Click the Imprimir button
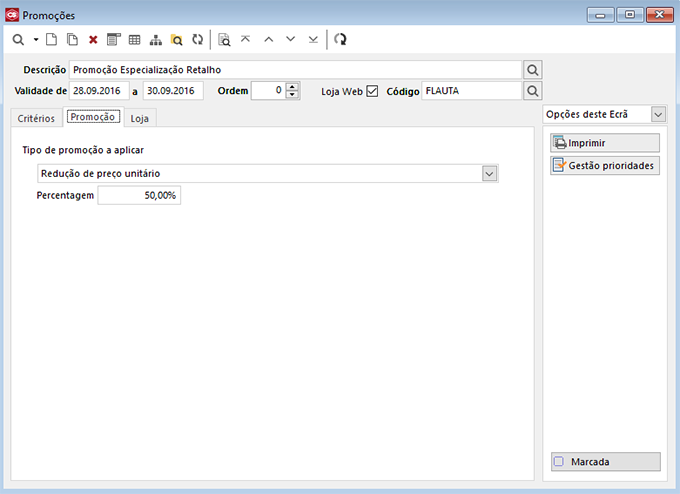The height and width of the screenshot is (494, 680). click(x=605, y=143)
